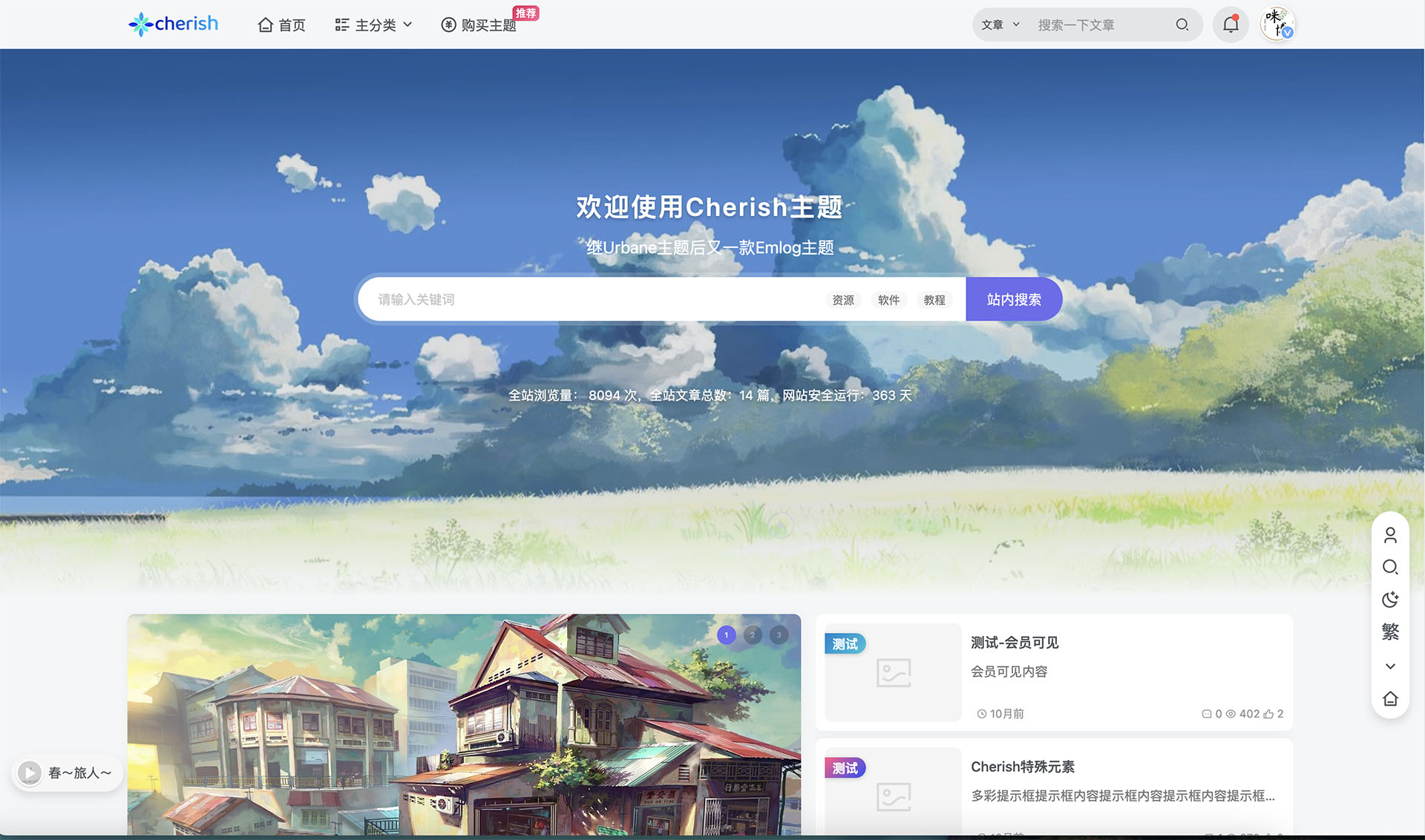1425x840 pixels.
Task: Click the 站内搜索 search button
Action: coord(1014,298)
